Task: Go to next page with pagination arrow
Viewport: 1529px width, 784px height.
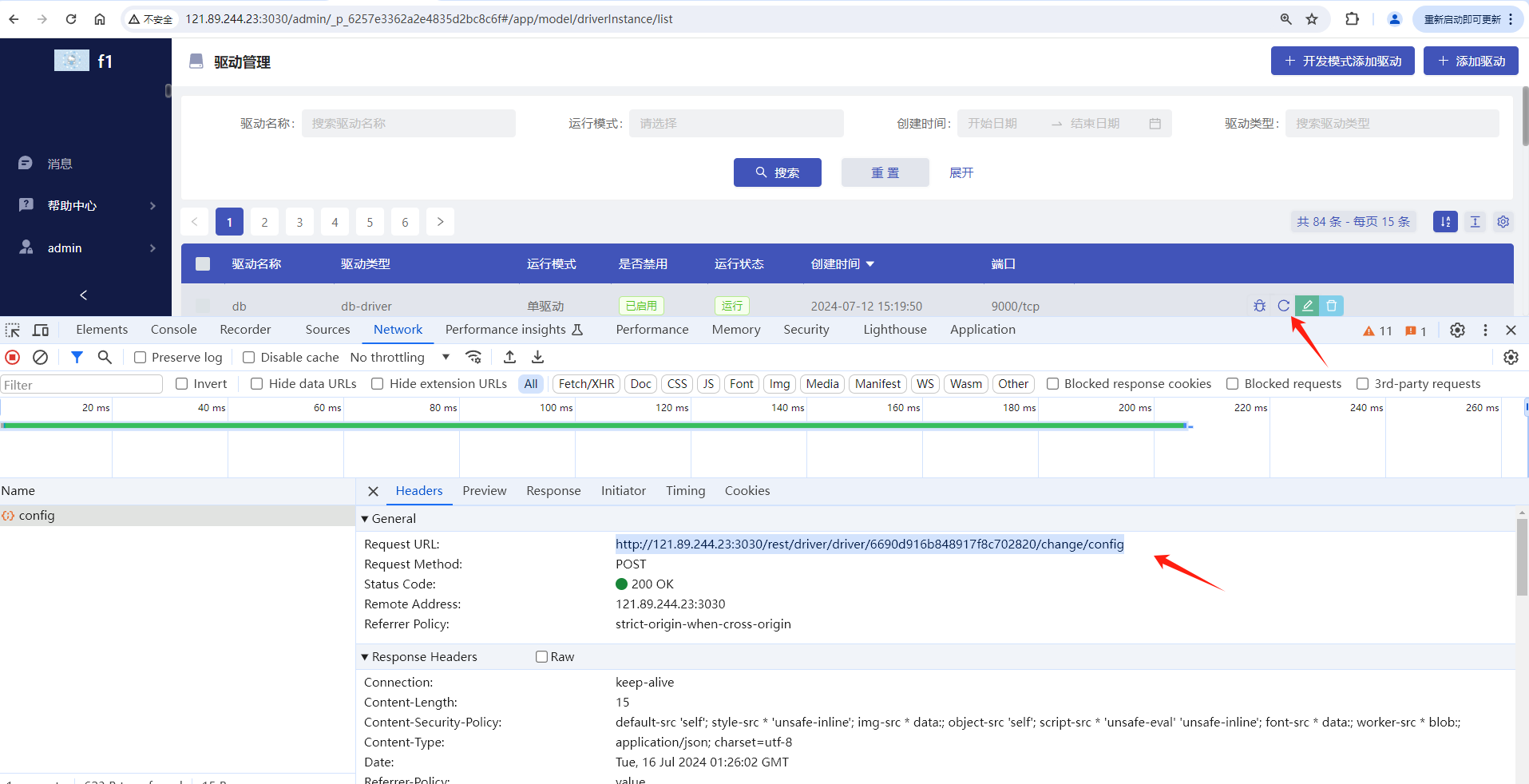Action: coord(440,222)
